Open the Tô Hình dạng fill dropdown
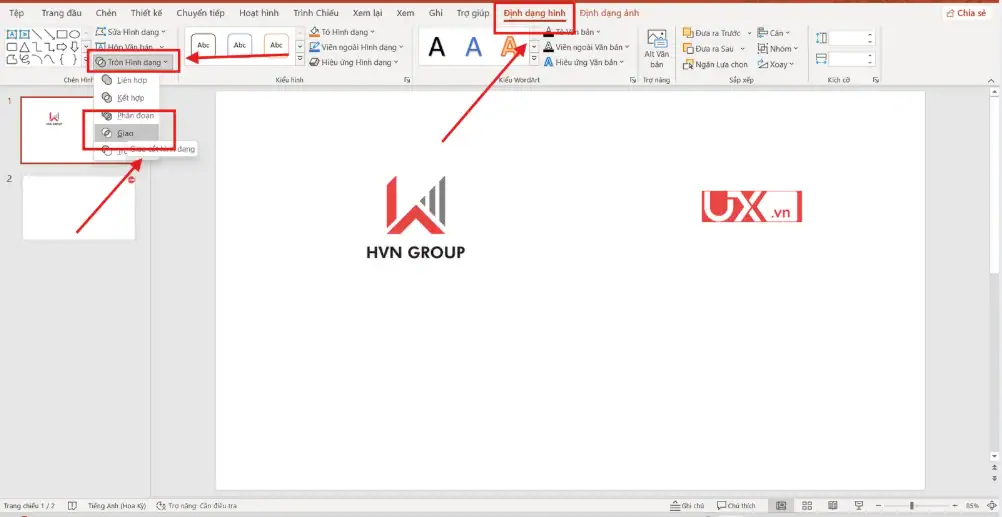This screenshot has height=517, width=1002. pyautogui.click(x=342, y=32)
